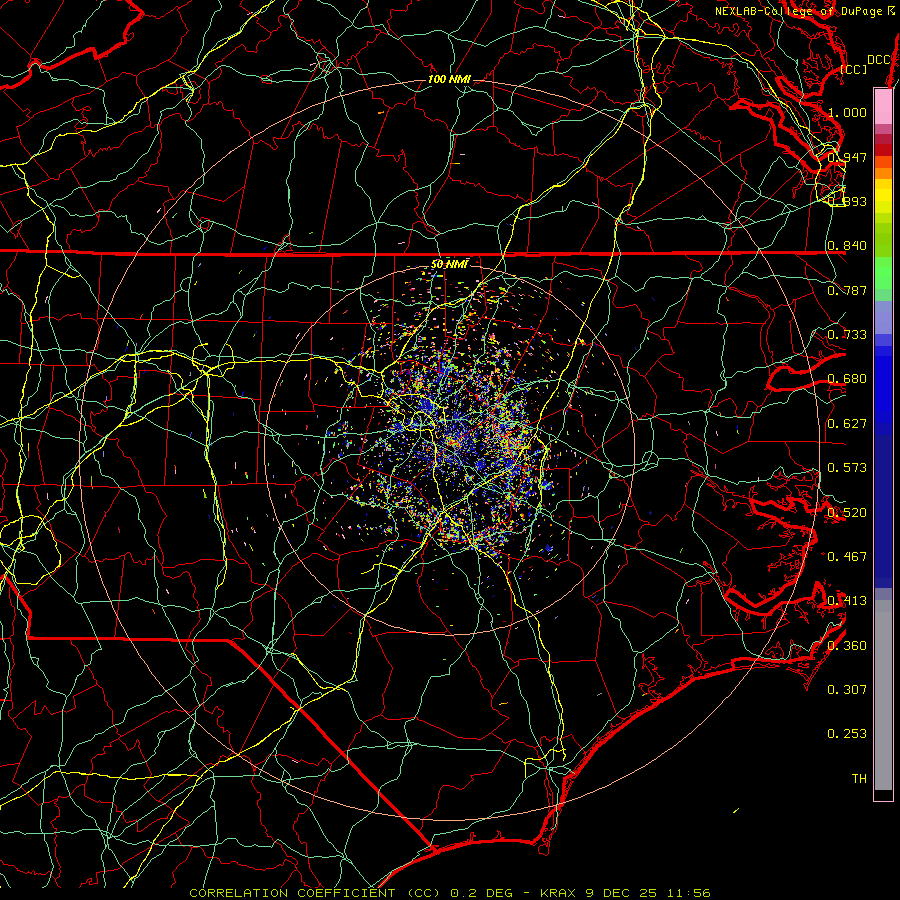Click the 0.413 legend value
The height and width of the screenshot is (900, 900).
(847, 600)
